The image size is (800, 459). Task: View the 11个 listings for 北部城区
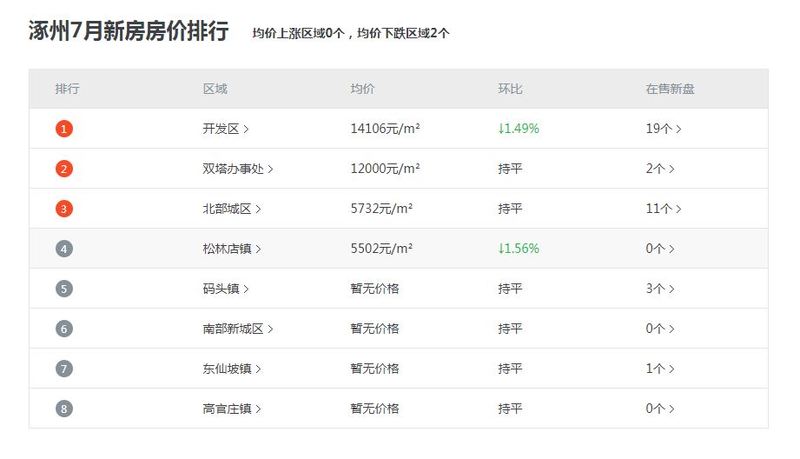click(663, 209)
